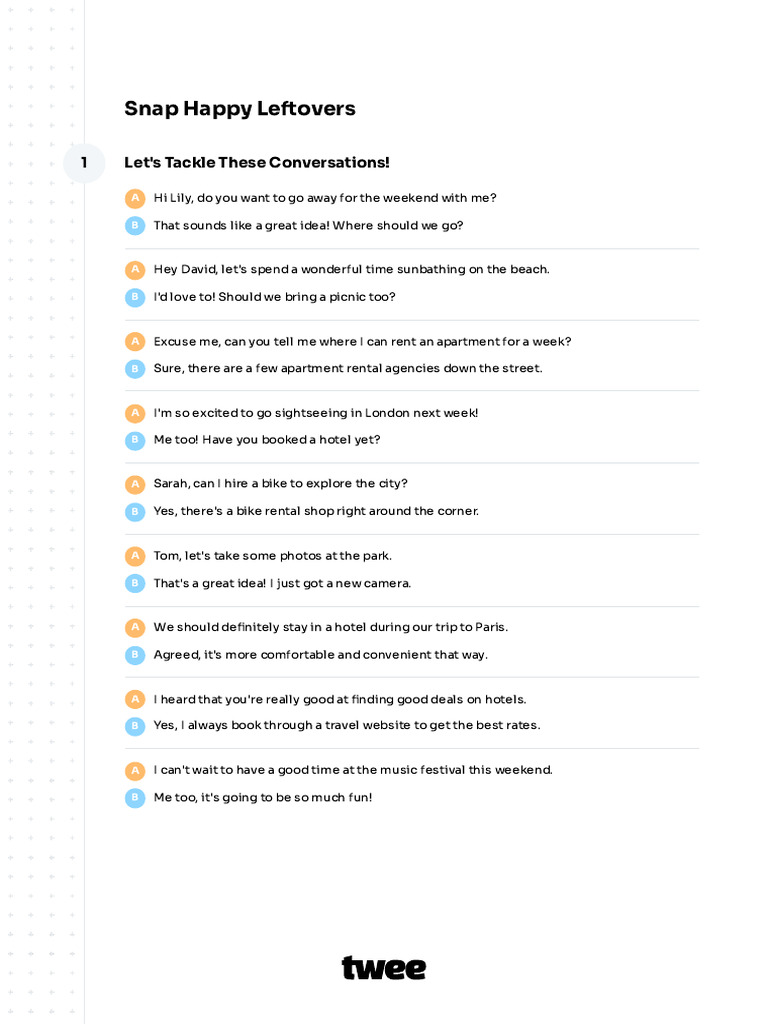
Task: Click the "Let's Tackle These Conversations!" heading
Action: (x=257, y=163)
